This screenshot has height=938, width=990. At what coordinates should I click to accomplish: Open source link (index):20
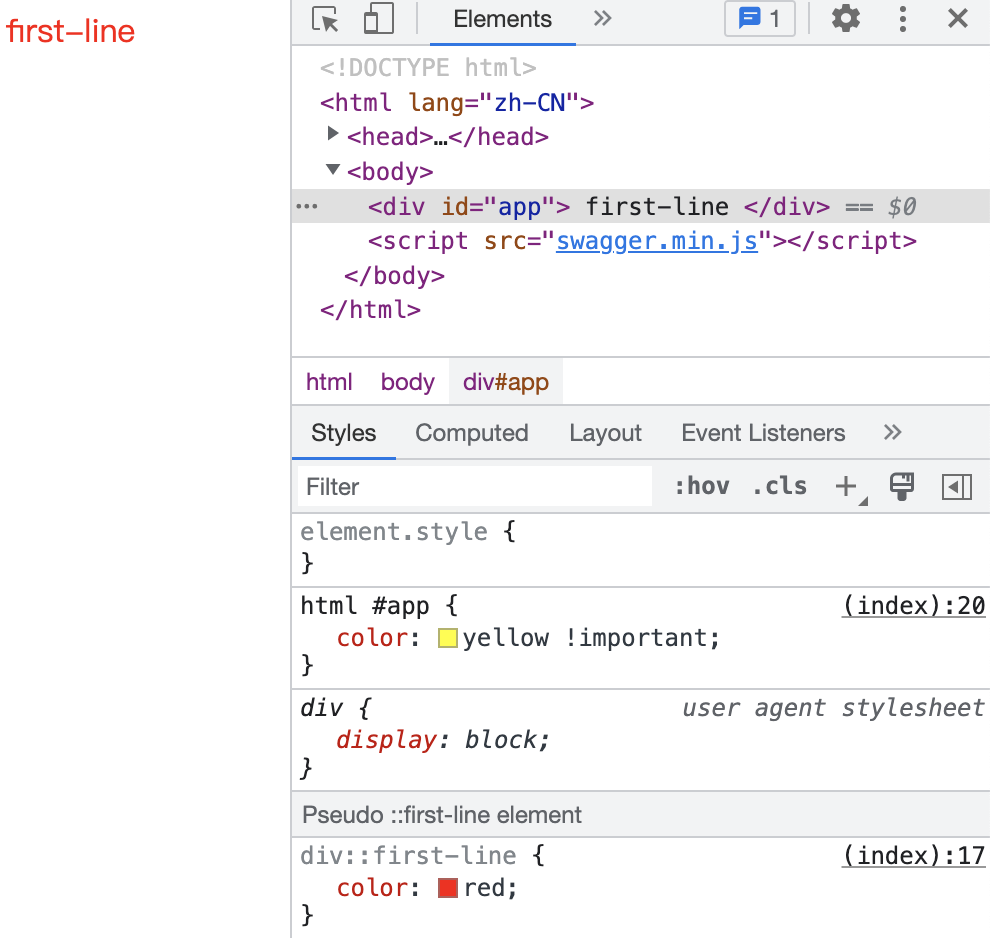pyautogui.click(x=914, y=605)
